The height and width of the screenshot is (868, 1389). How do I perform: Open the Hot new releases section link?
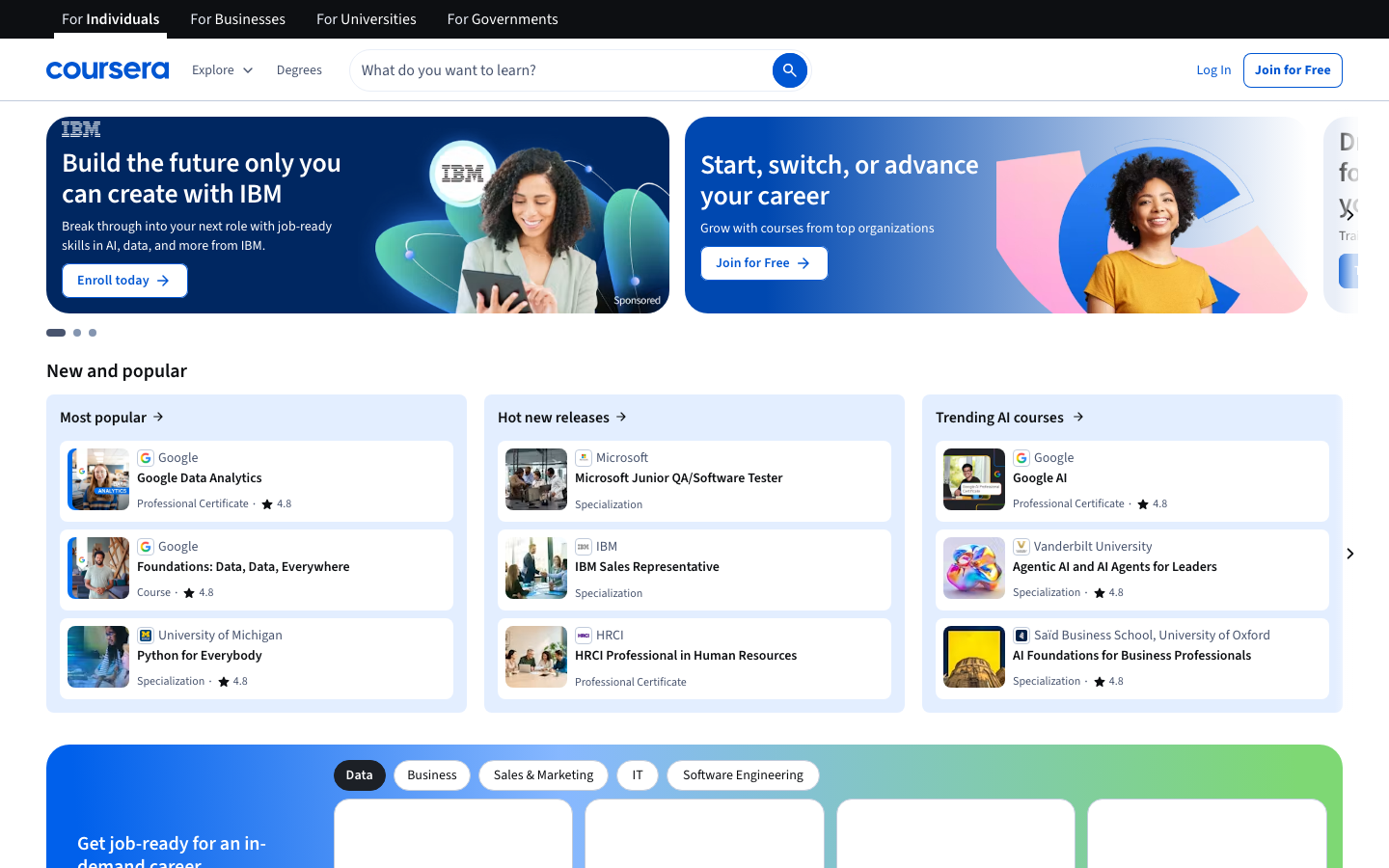(562, 417)
